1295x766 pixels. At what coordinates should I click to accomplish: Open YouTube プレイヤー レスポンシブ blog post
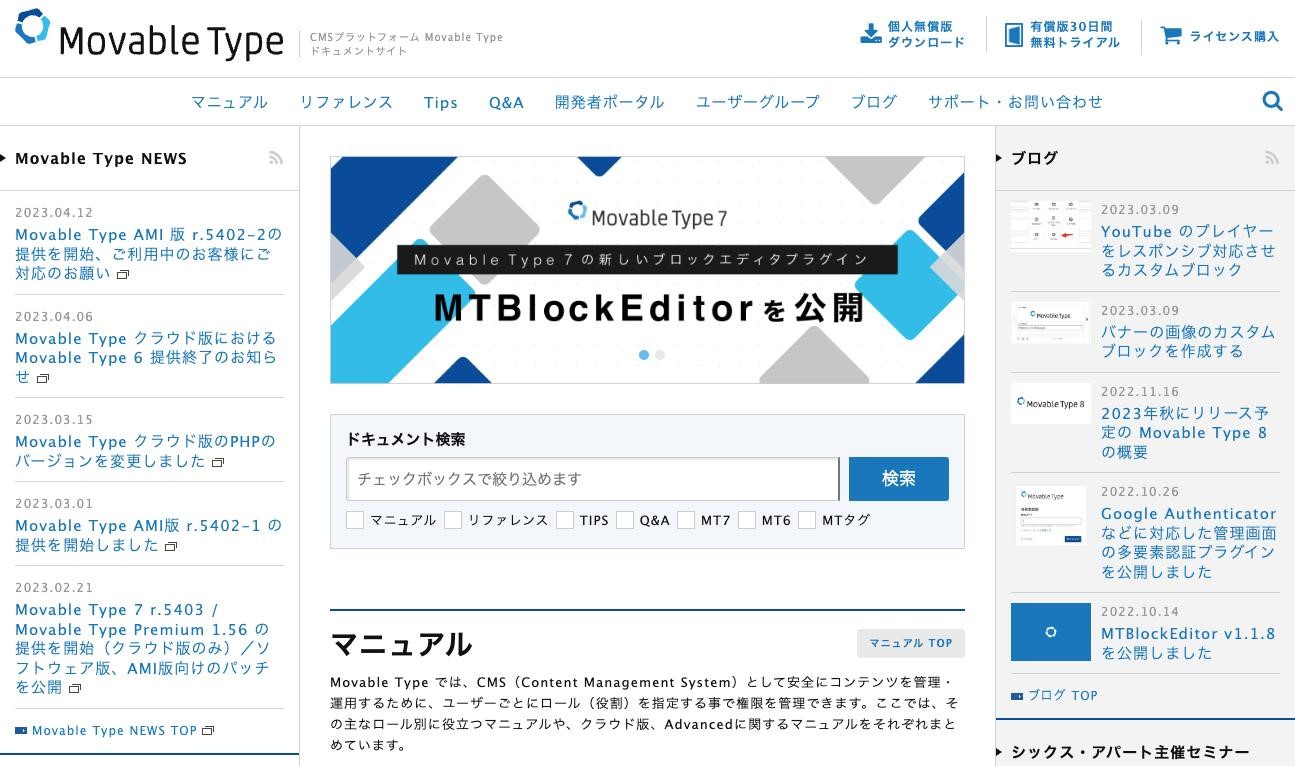tap(1188, 251)
